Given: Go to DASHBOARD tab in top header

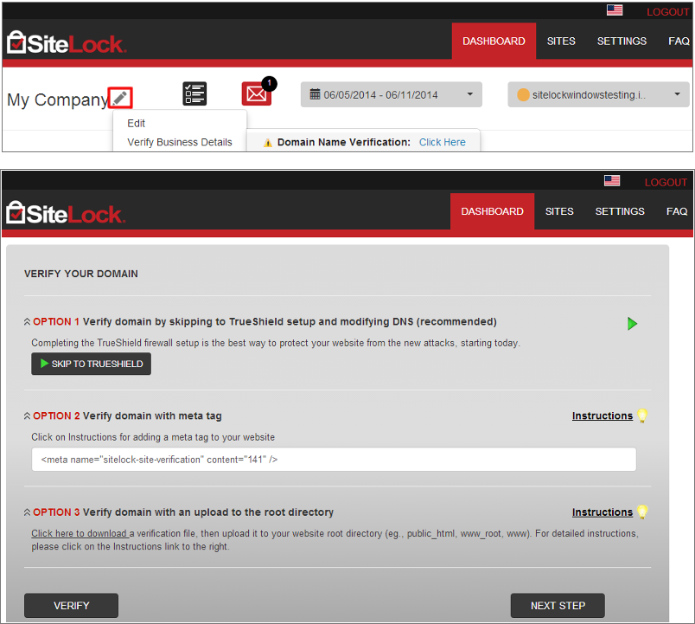Looking at the screenshot, I should coord(494,41).
